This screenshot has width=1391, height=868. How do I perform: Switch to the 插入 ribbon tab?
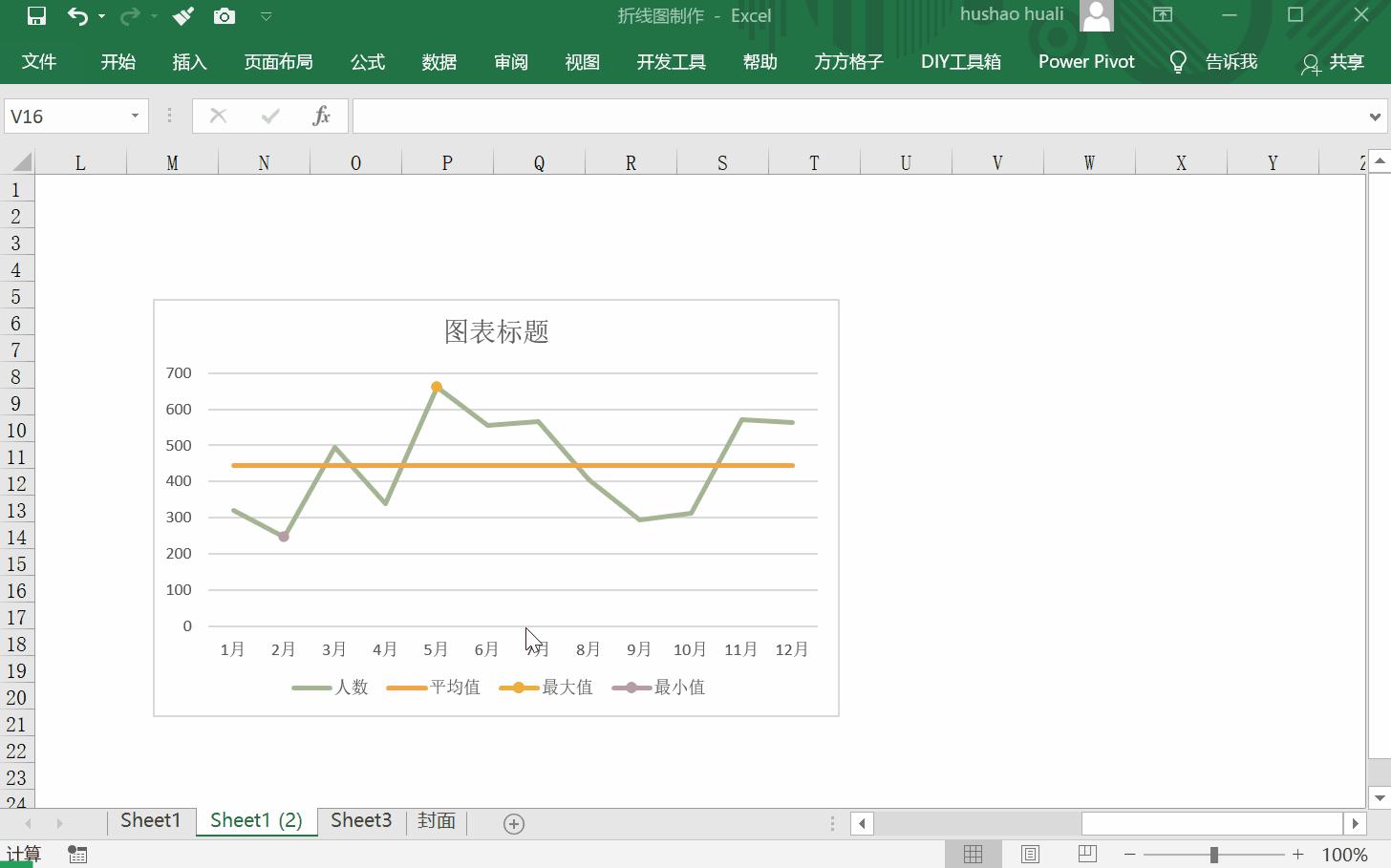pyautogui.click(x=189, y=61)
